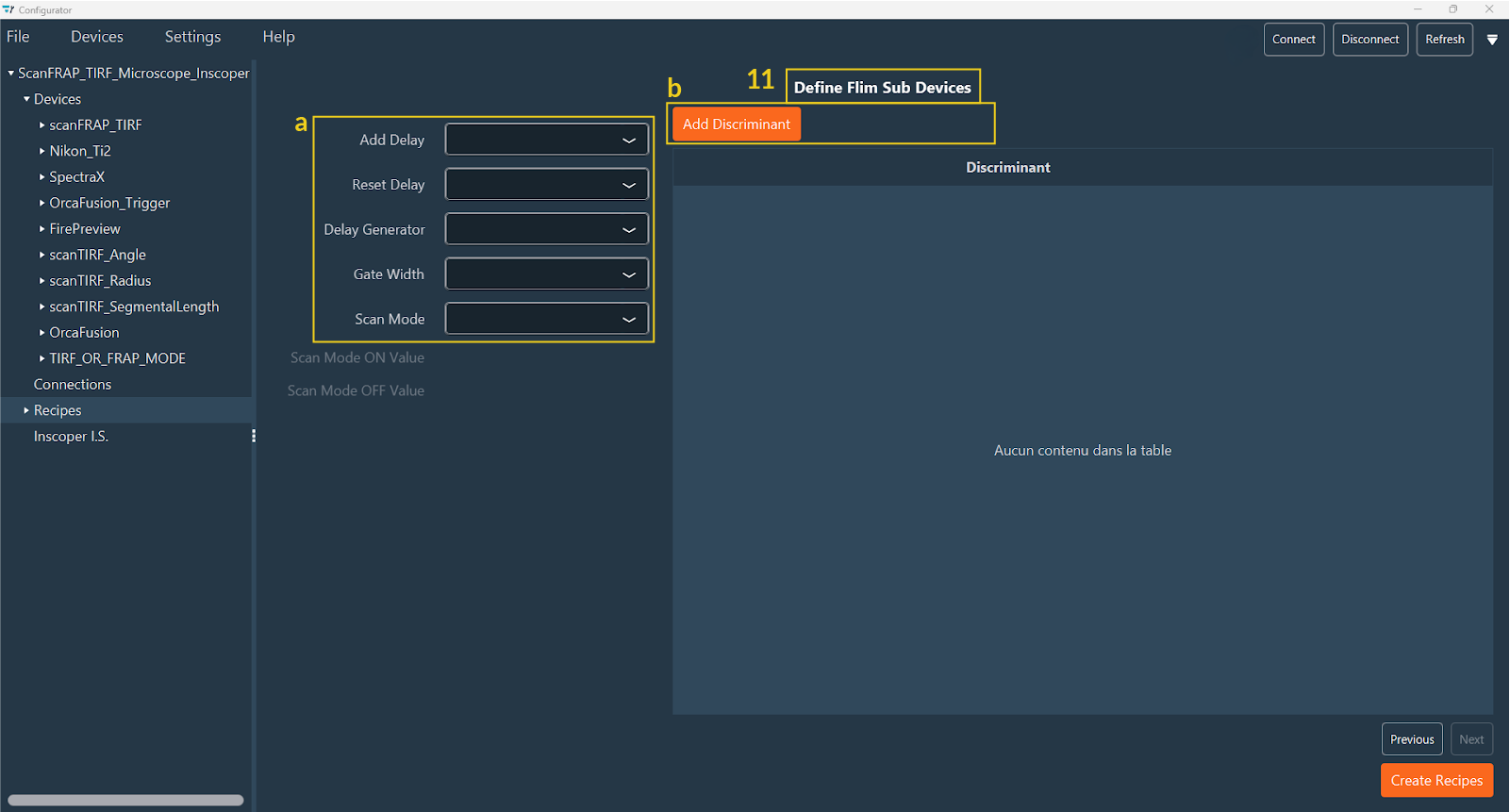Open the Help menu

tap(278, 37)
